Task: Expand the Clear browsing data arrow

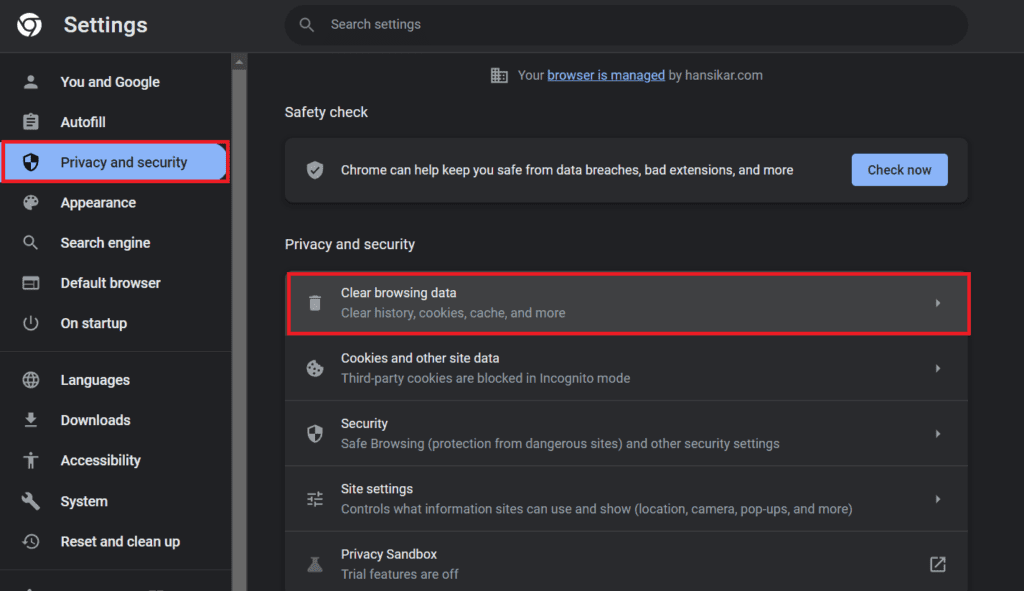Action: tap(937, 303)
